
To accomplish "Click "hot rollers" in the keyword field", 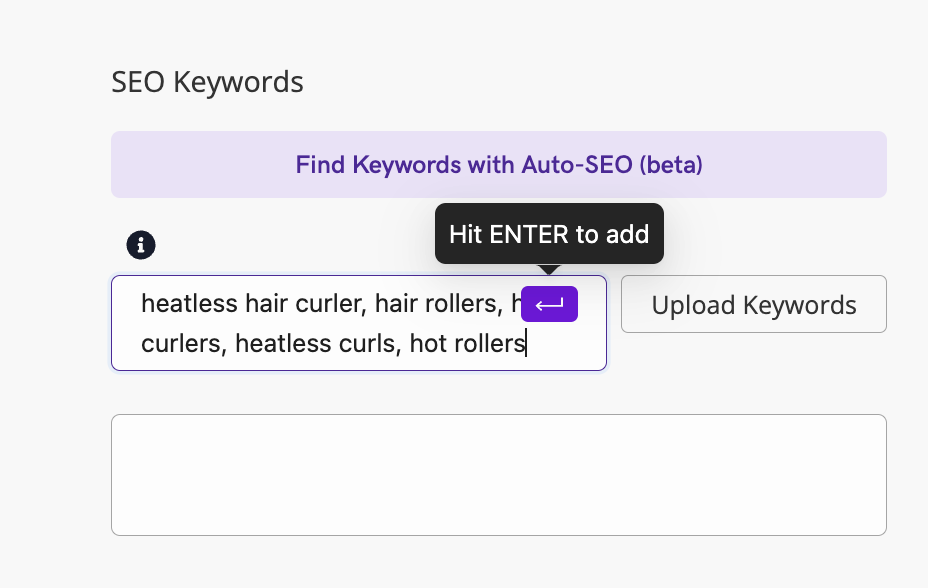I will click(467, 344).
